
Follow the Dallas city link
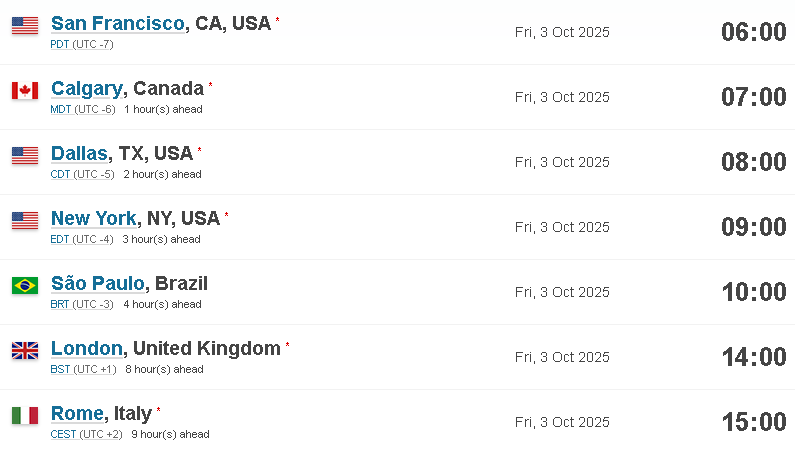(x=79, y=153)
